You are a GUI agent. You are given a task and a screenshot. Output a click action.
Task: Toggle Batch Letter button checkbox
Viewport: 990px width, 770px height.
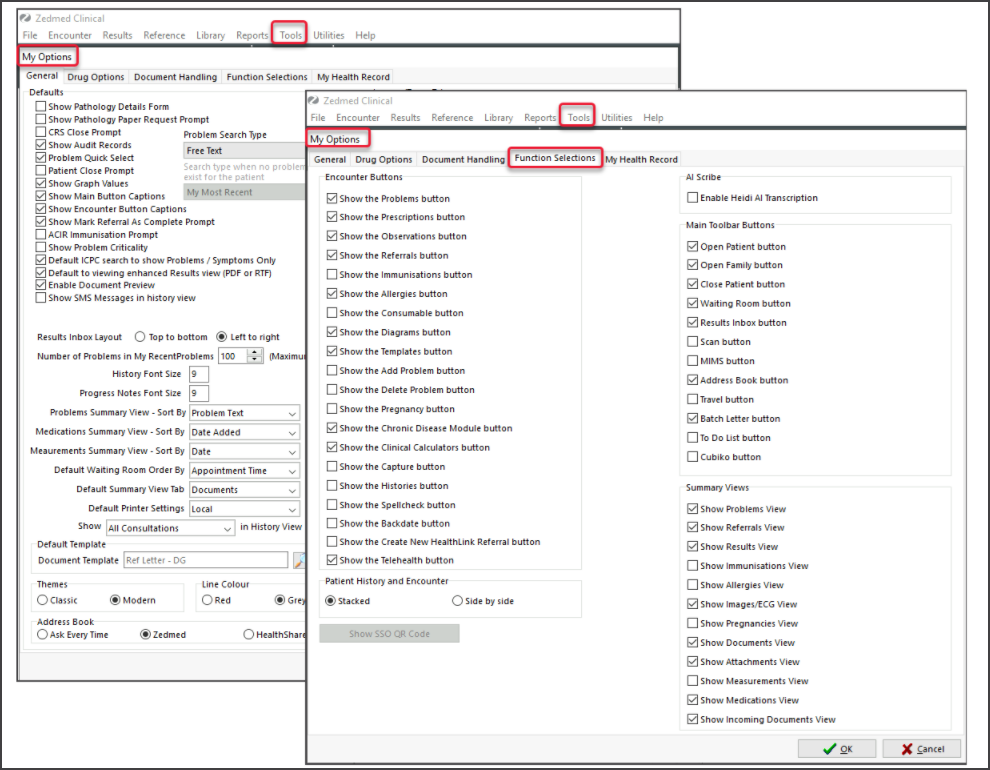693,418
